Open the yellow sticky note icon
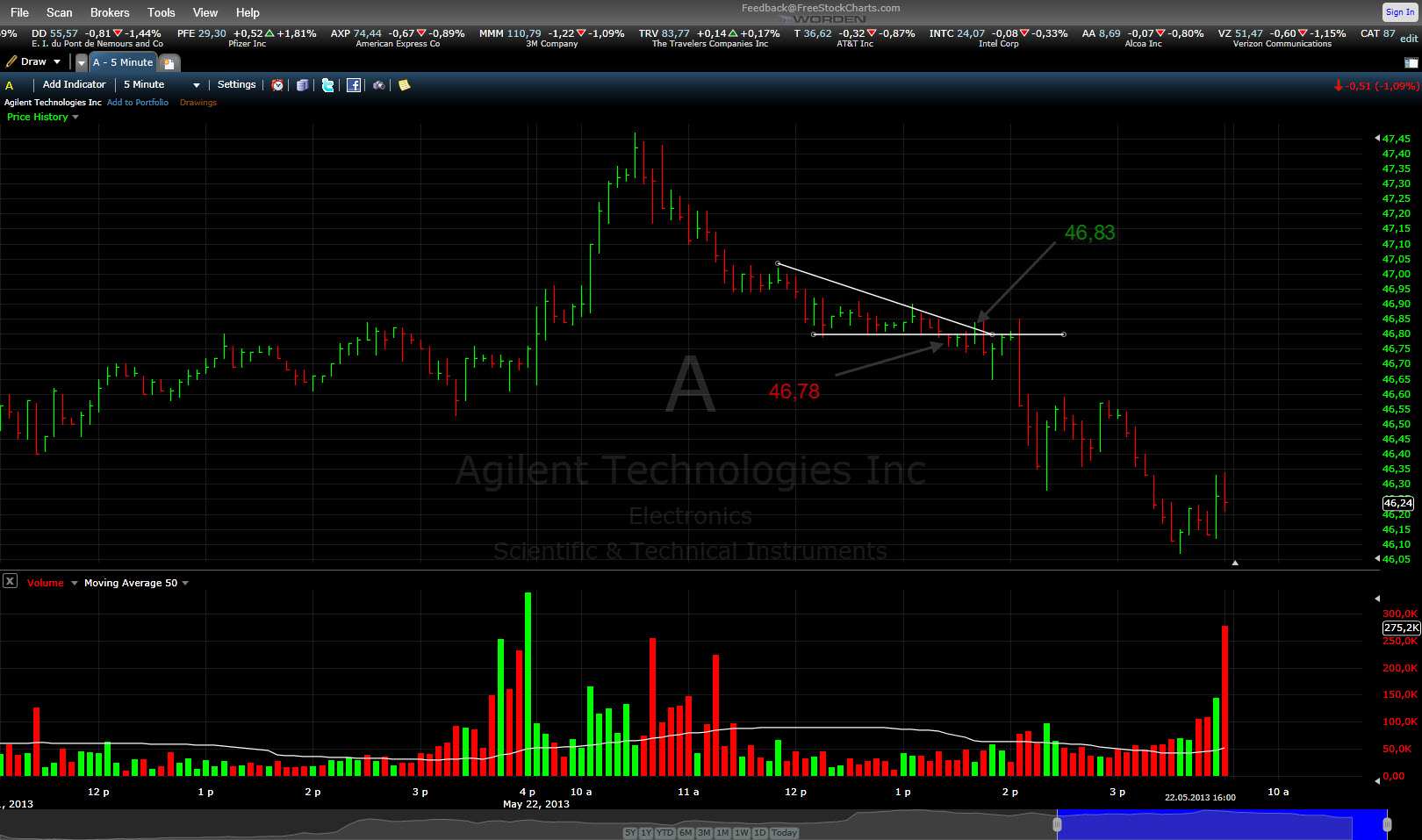 (404, 85)
